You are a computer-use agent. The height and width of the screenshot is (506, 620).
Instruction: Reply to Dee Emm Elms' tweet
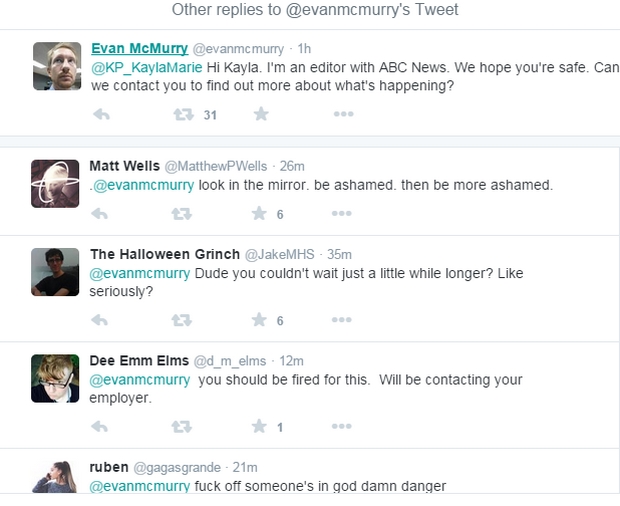coord(100,427)
